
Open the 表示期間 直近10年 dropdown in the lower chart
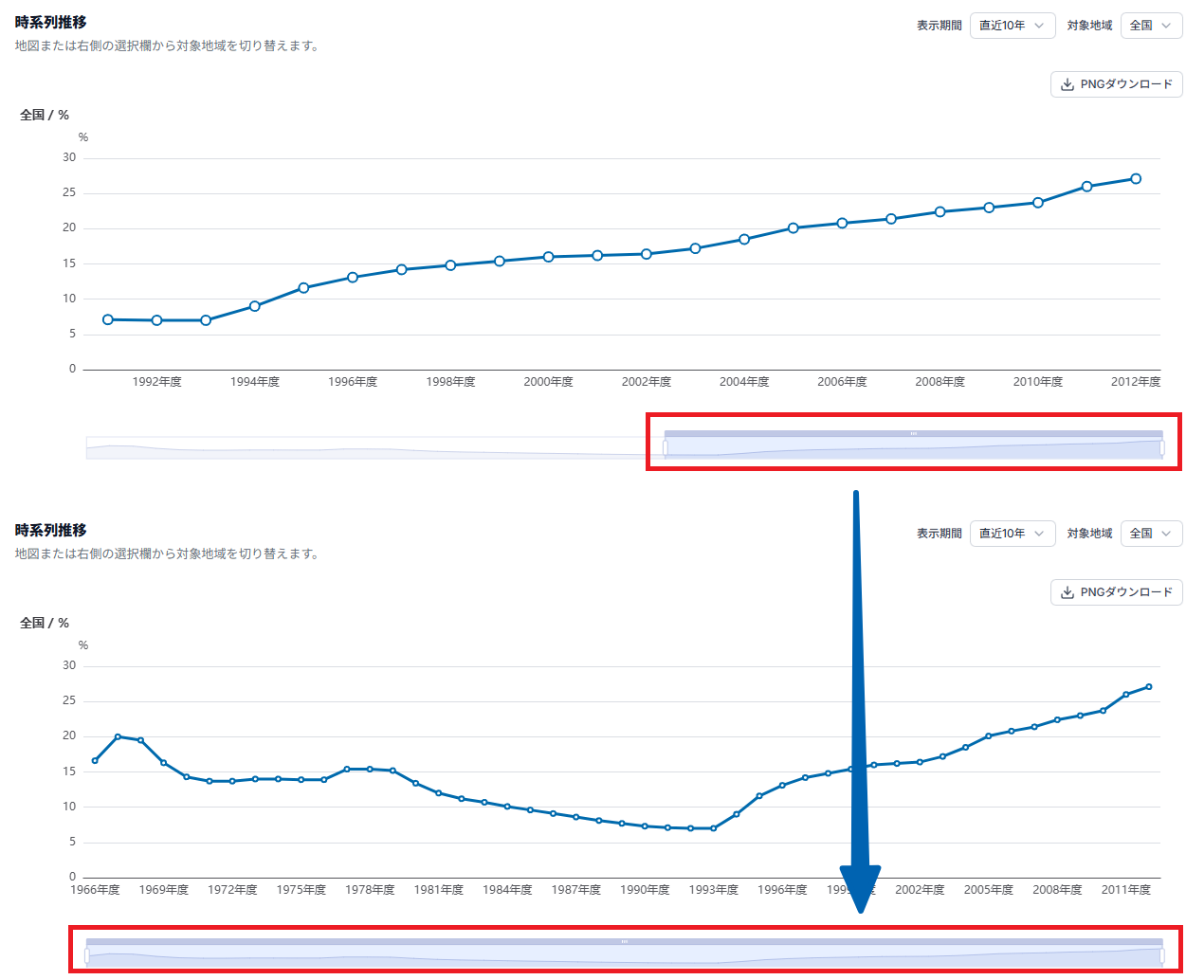tap(1012, 534)
